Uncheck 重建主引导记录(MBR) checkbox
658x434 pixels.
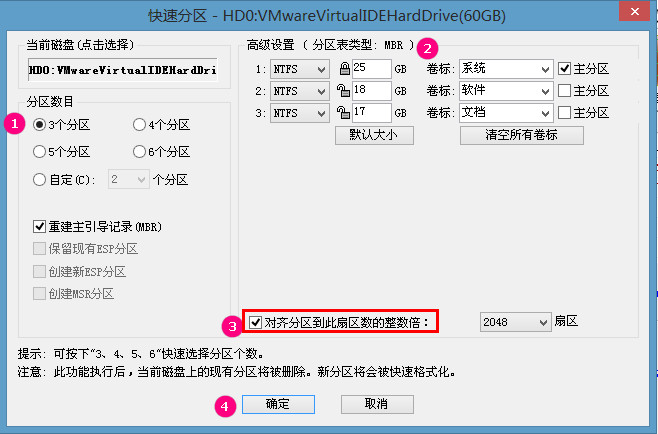tap(39, 227)
